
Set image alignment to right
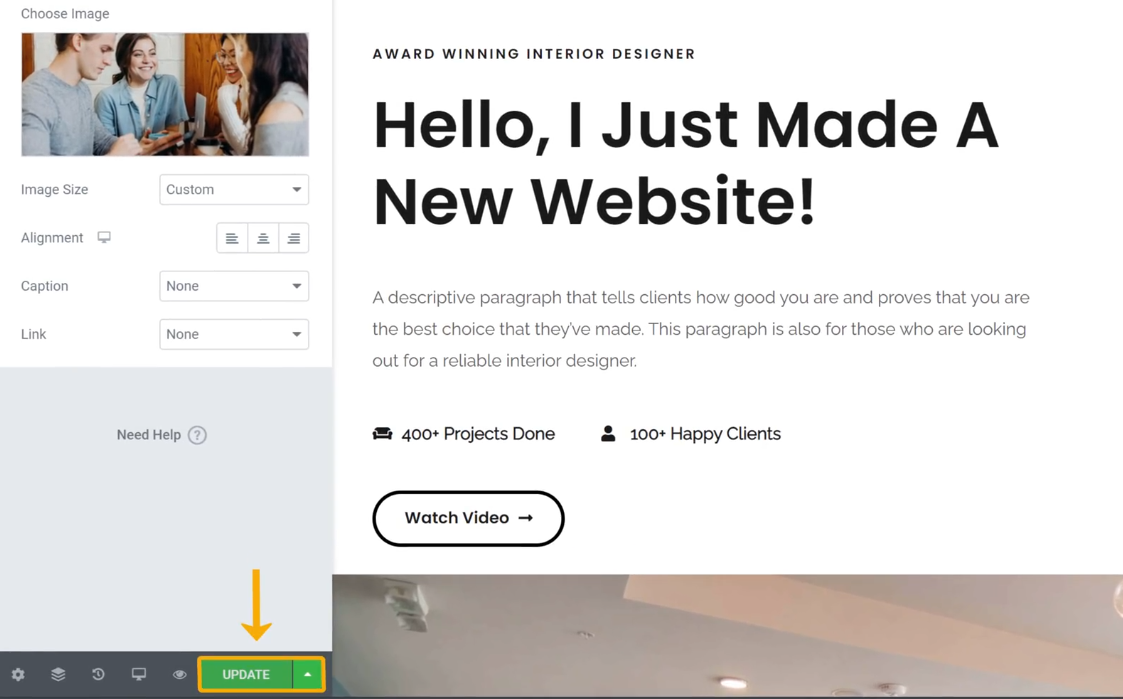[x=294, y=238]
